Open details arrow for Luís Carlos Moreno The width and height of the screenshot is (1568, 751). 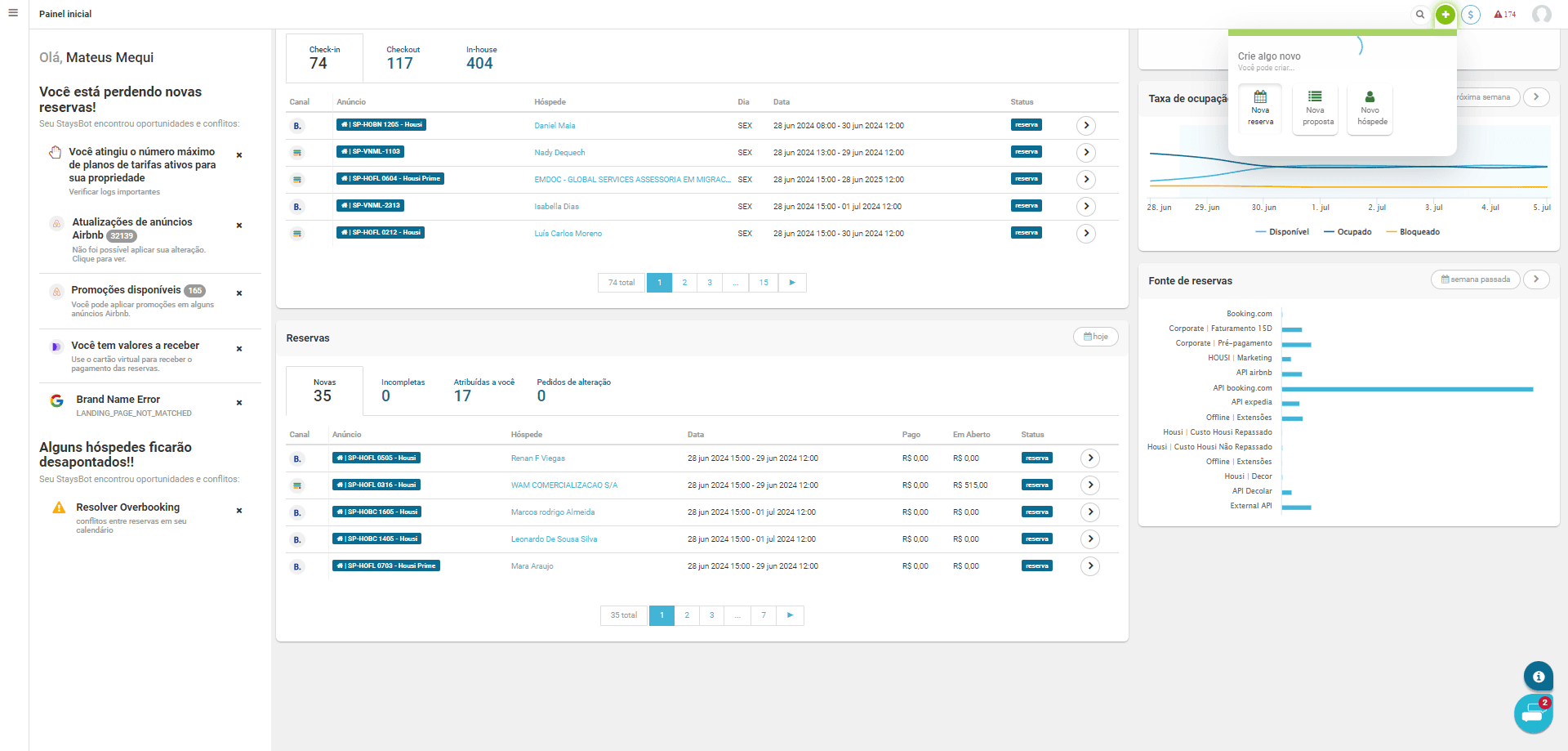1086,233
